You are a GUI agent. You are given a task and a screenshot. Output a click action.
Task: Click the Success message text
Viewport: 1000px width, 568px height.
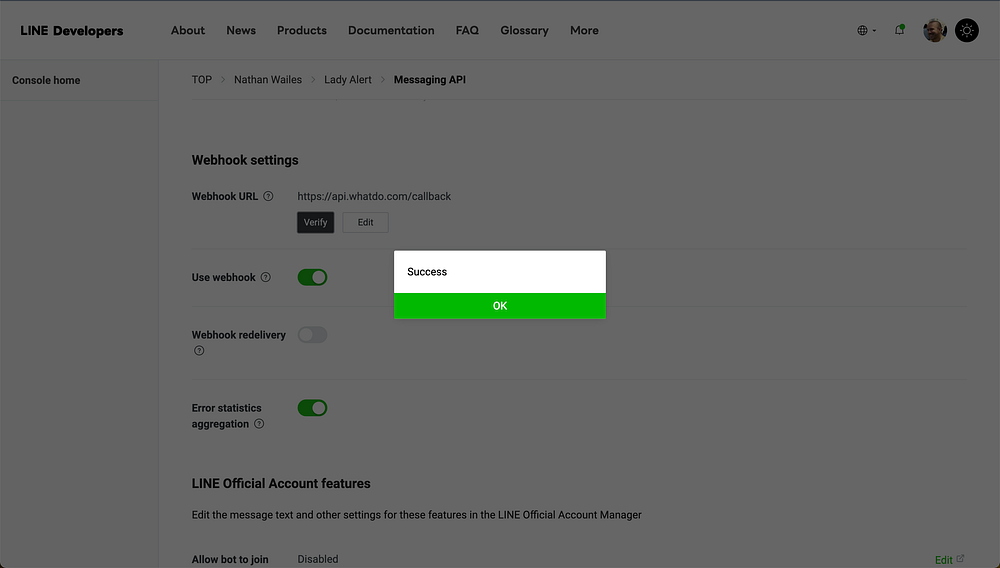[427, 272]
